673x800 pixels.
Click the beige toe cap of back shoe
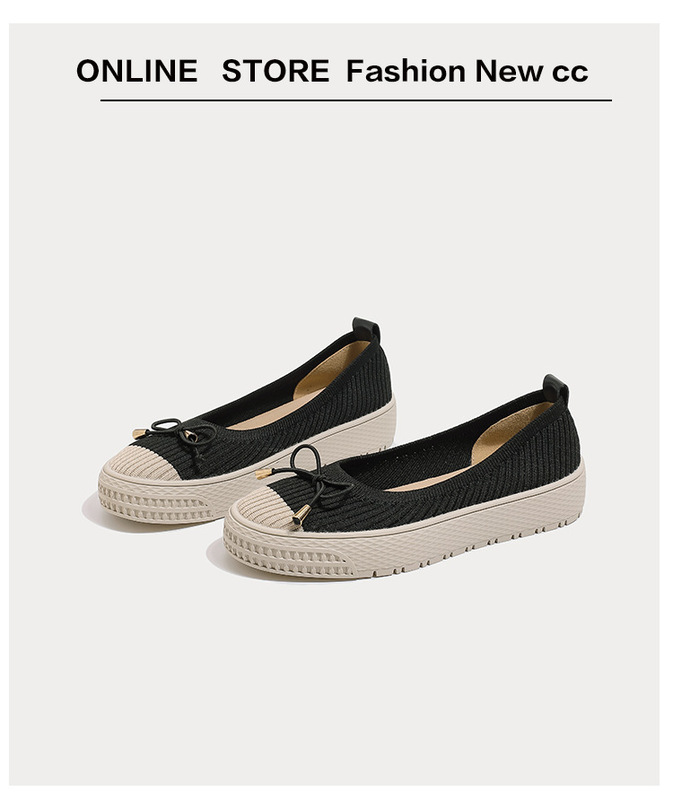(139, 464)
